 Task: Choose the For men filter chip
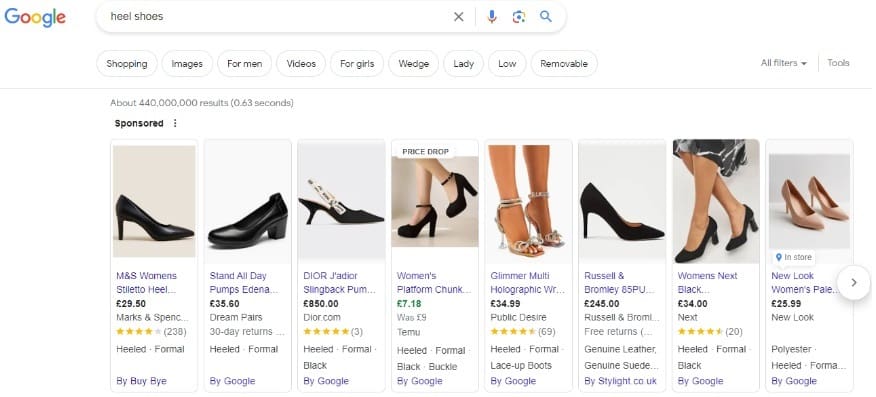click(x=245, y=64)
